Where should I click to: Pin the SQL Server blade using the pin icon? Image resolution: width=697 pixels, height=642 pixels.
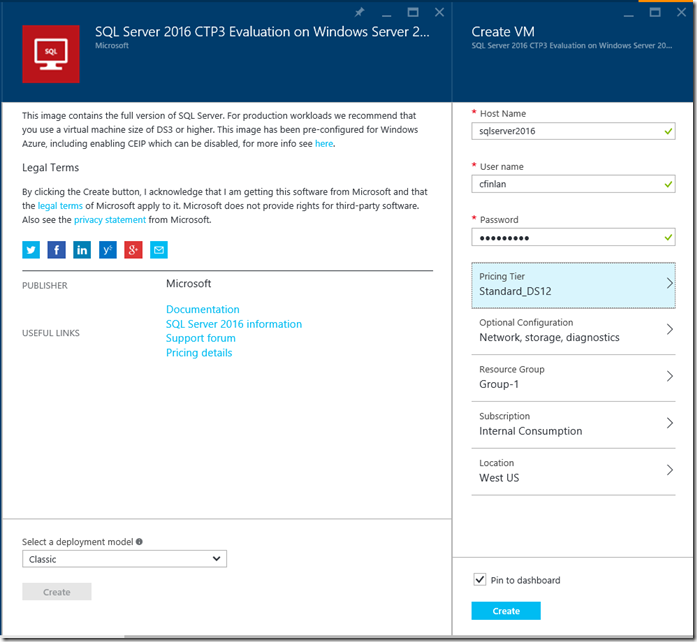(x=360, y=13)
